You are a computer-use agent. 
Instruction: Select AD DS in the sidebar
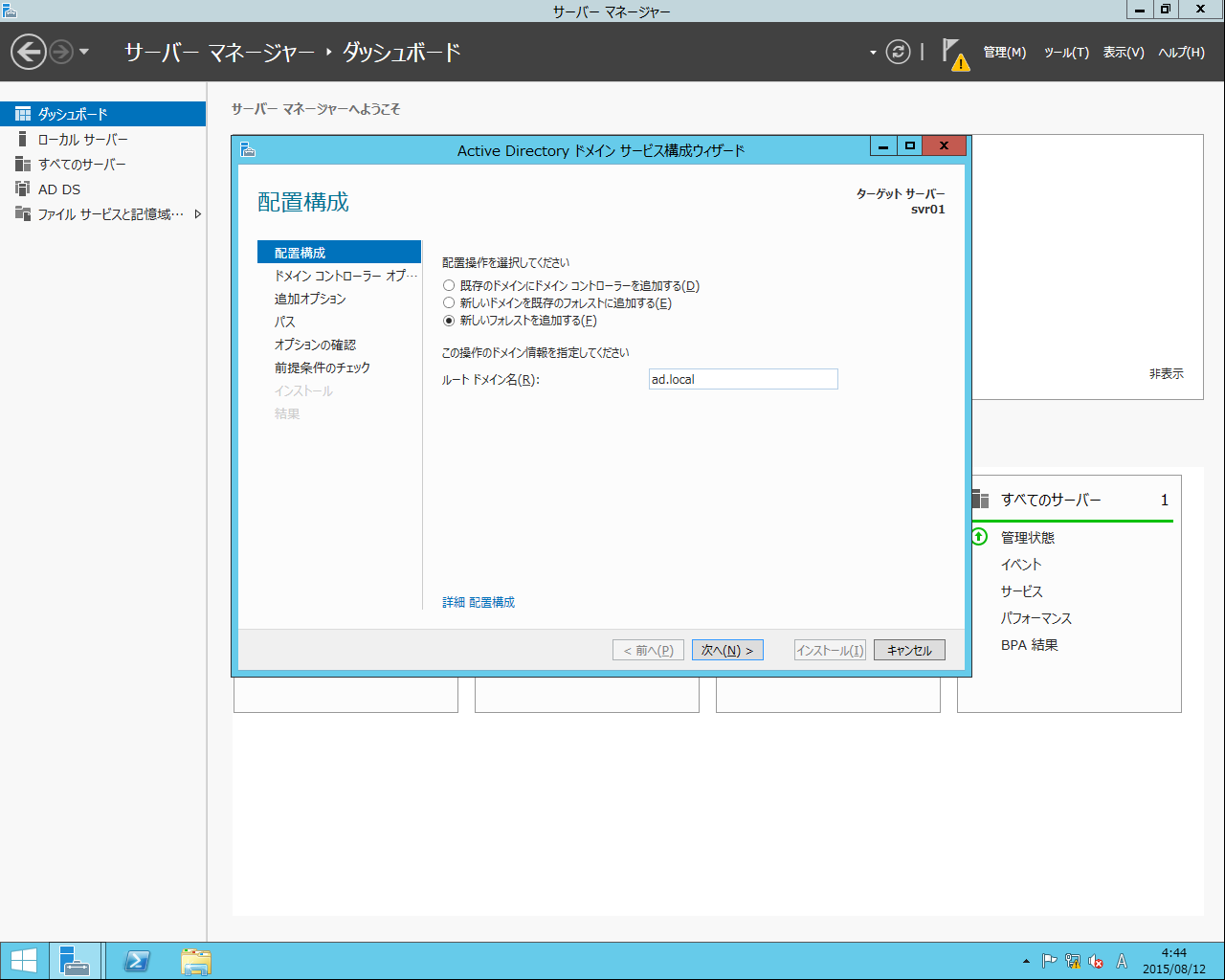tap(102, 189)
